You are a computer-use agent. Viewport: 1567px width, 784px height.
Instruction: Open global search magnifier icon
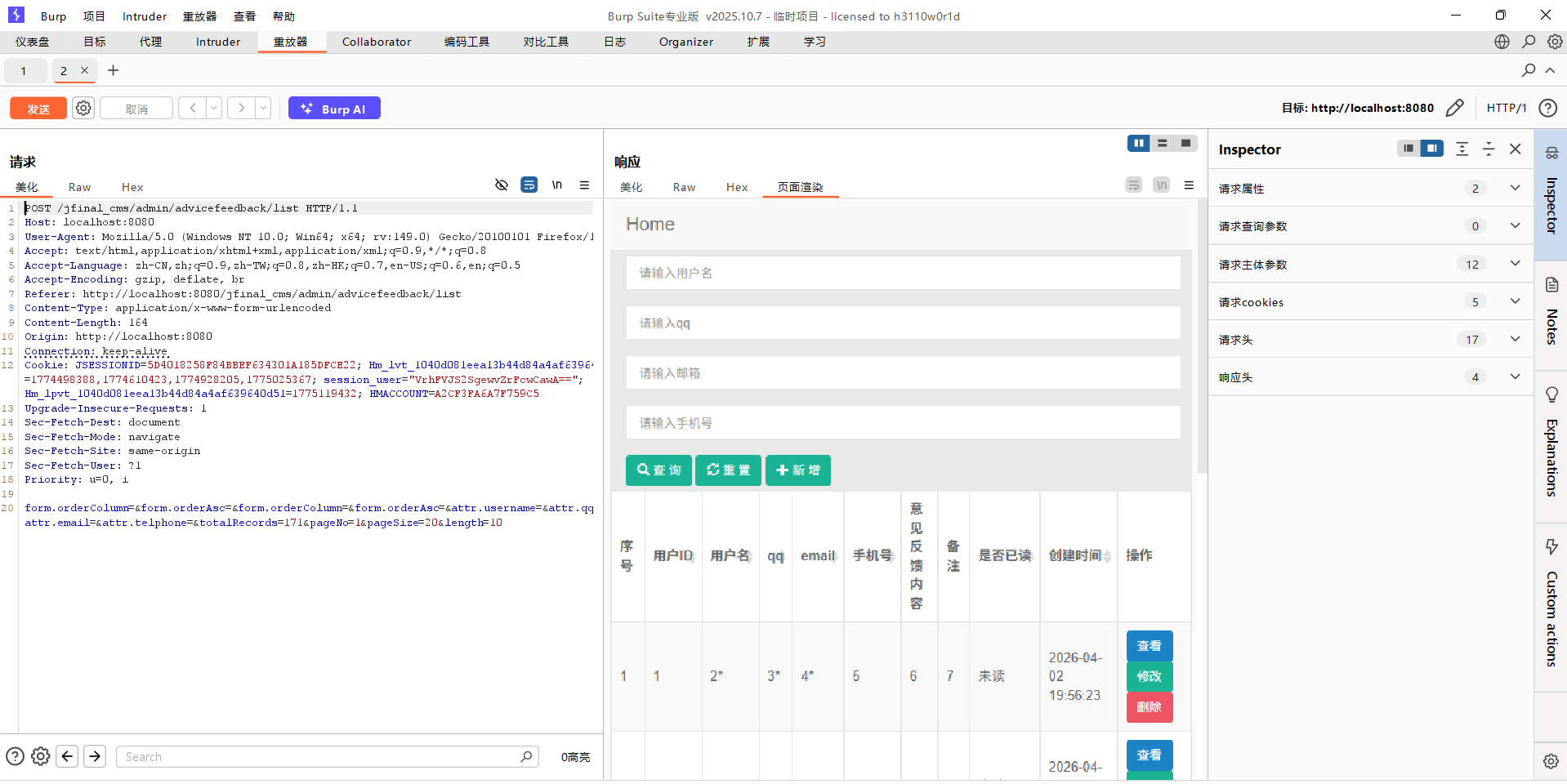coord(1529,42)
